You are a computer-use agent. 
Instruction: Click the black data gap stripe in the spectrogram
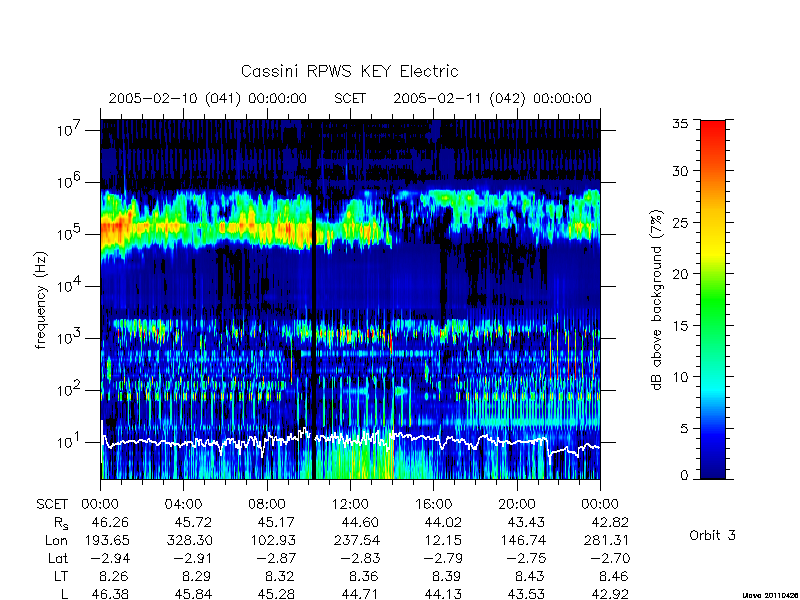pos(314,298)
